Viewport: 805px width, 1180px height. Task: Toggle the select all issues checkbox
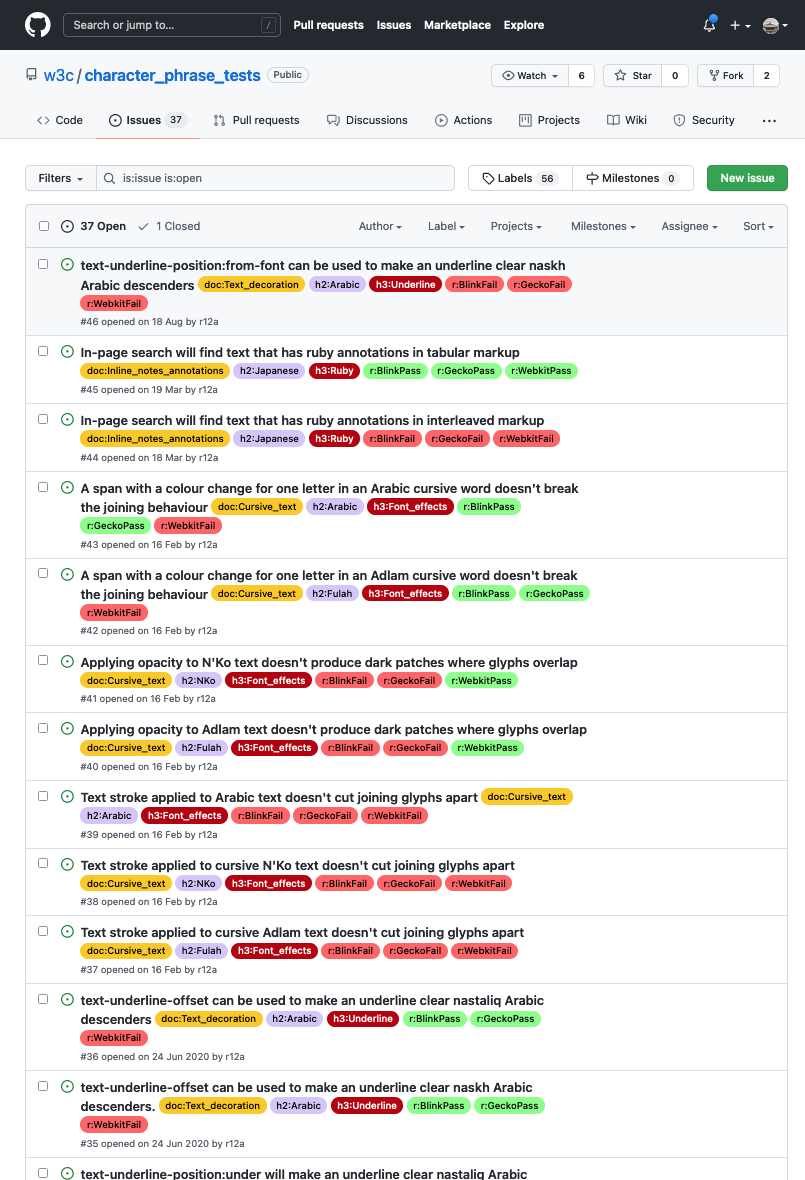[44, 226]
